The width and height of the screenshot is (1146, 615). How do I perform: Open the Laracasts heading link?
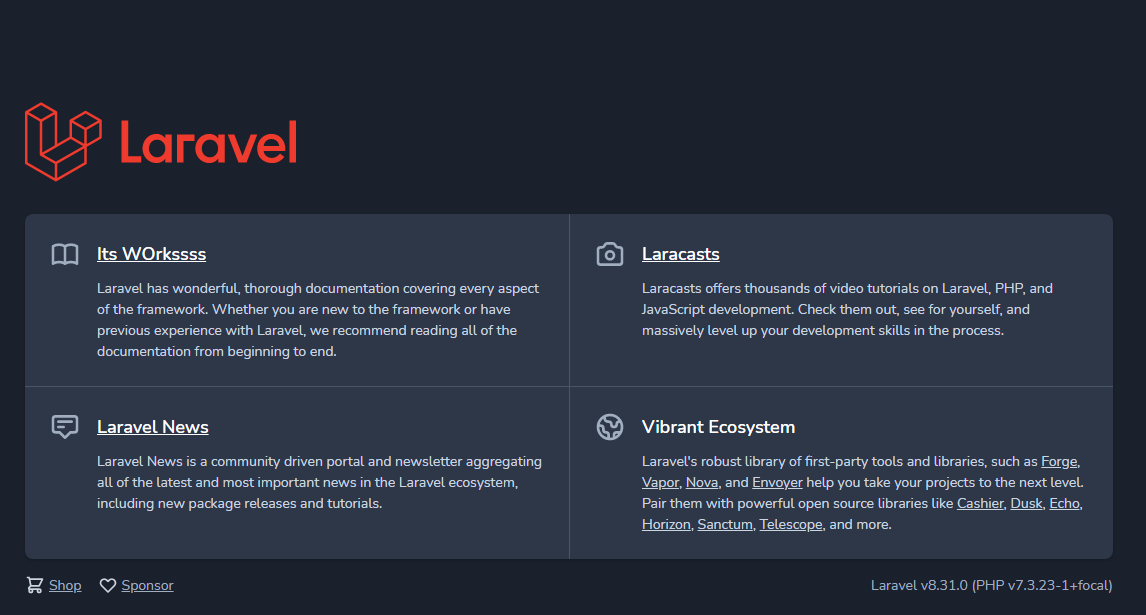tap(680, 254)
